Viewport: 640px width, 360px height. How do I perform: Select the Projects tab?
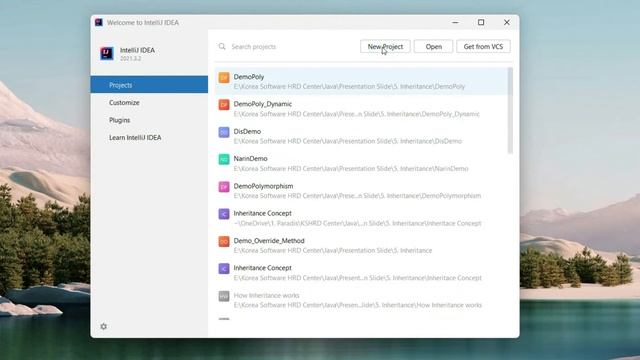(x=149, y=85)
